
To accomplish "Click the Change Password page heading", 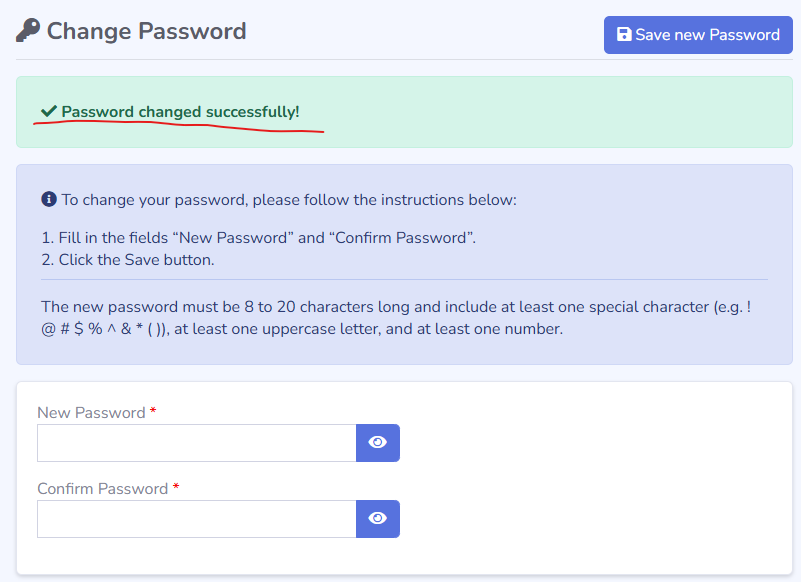I will (146, 31).
